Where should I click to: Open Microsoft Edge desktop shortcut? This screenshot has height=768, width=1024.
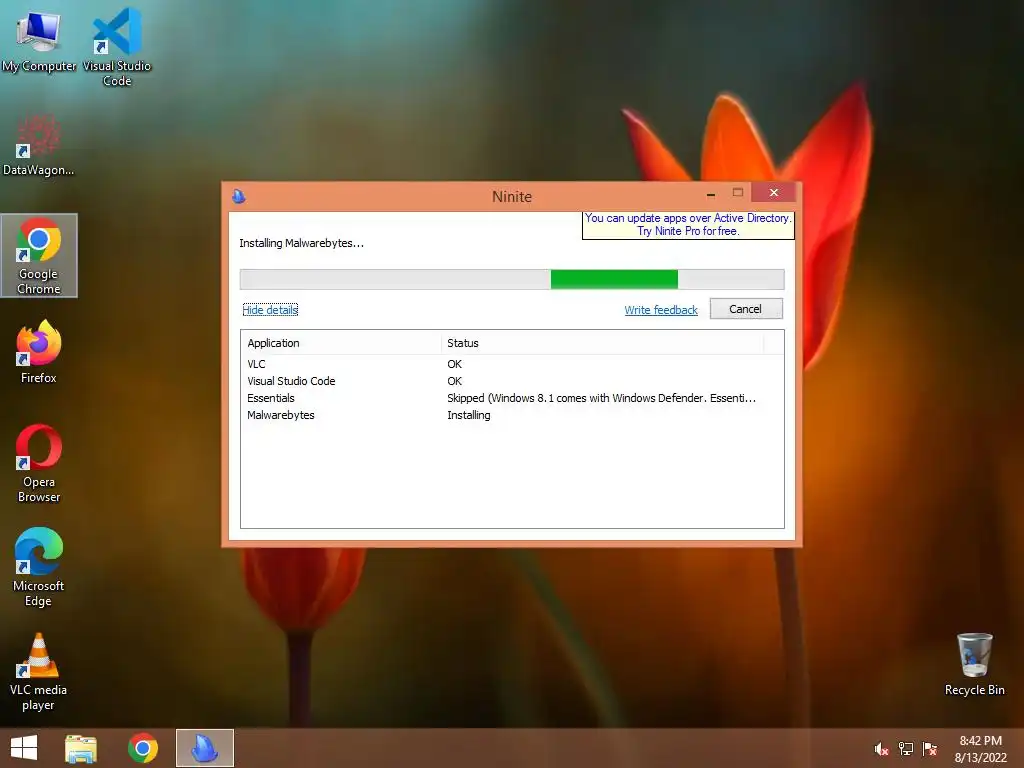pyautogui.click(x=39, y=568)
